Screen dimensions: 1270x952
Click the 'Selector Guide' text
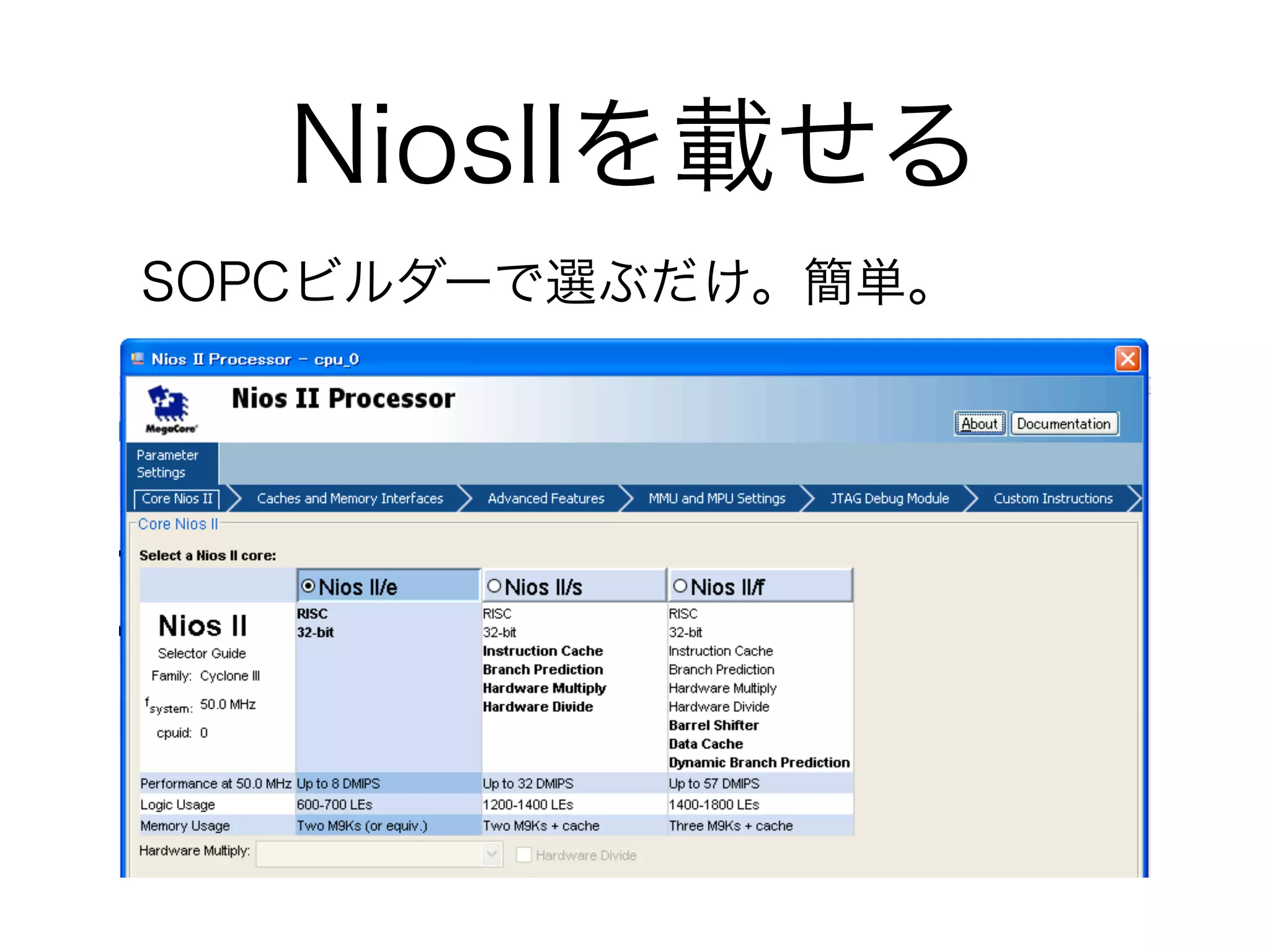(x=202, y=653)
